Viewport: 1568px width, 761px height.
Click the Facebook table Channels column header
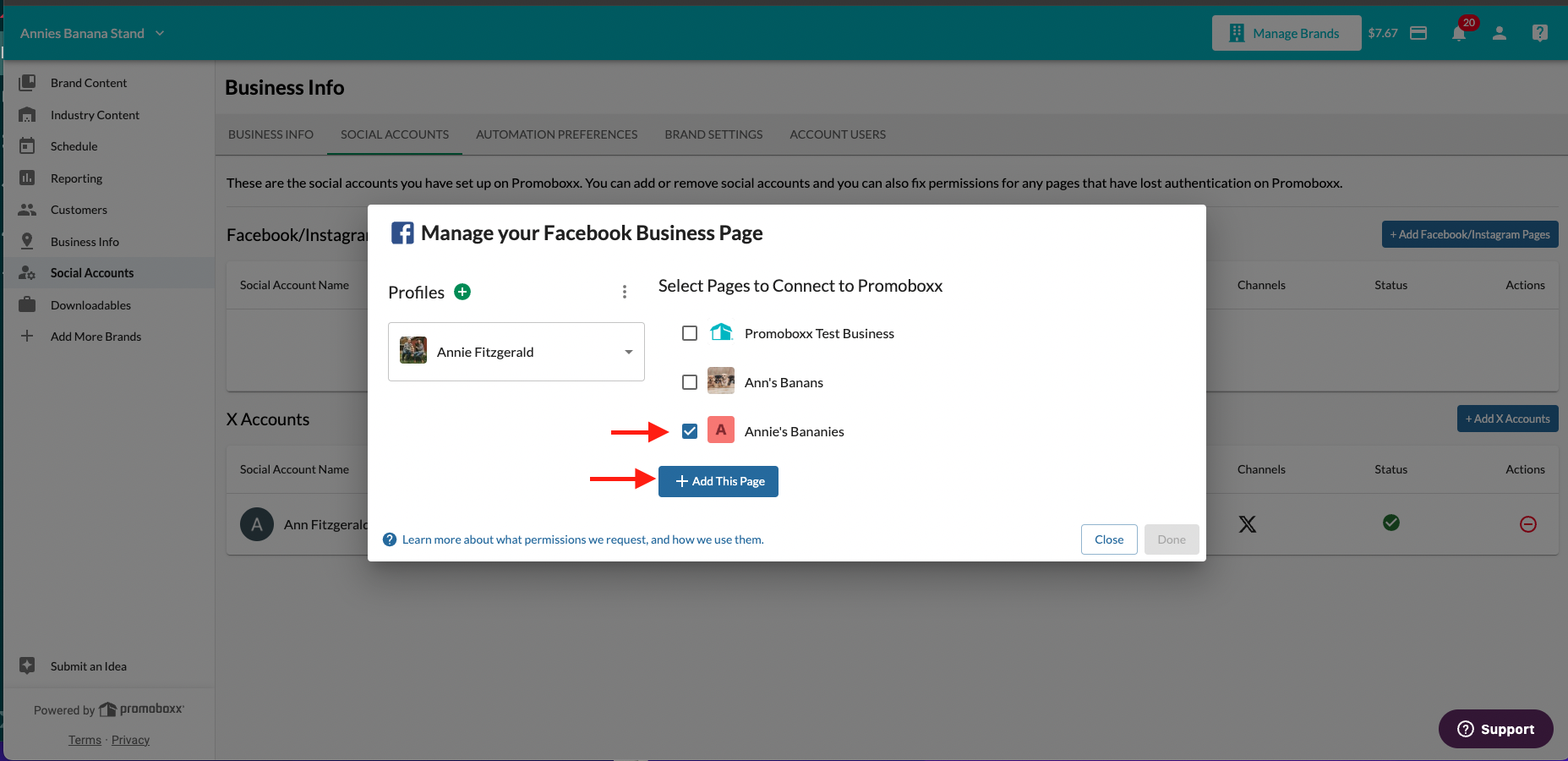[x=1261, y=285]
